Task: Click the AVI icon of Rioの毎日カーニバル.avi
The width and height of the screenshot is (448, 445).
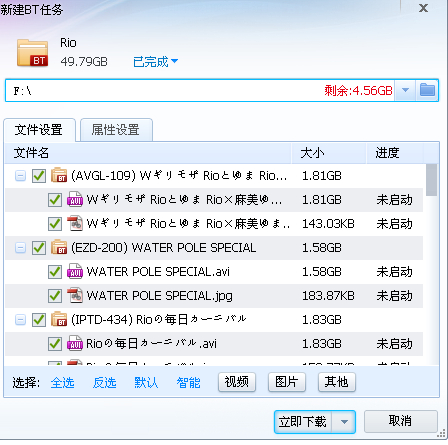Action: click(75, 344)
